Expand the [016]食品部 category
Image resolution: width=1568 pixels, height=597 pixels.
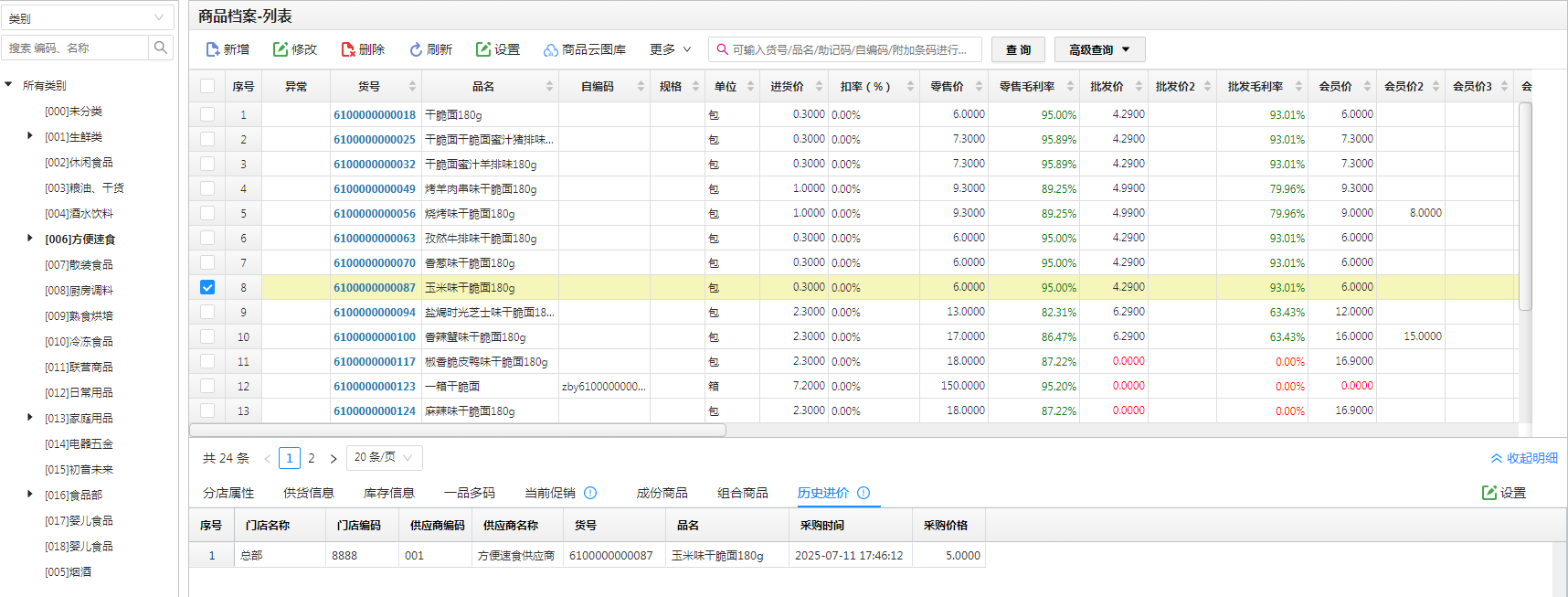click(x=30, y=495)
